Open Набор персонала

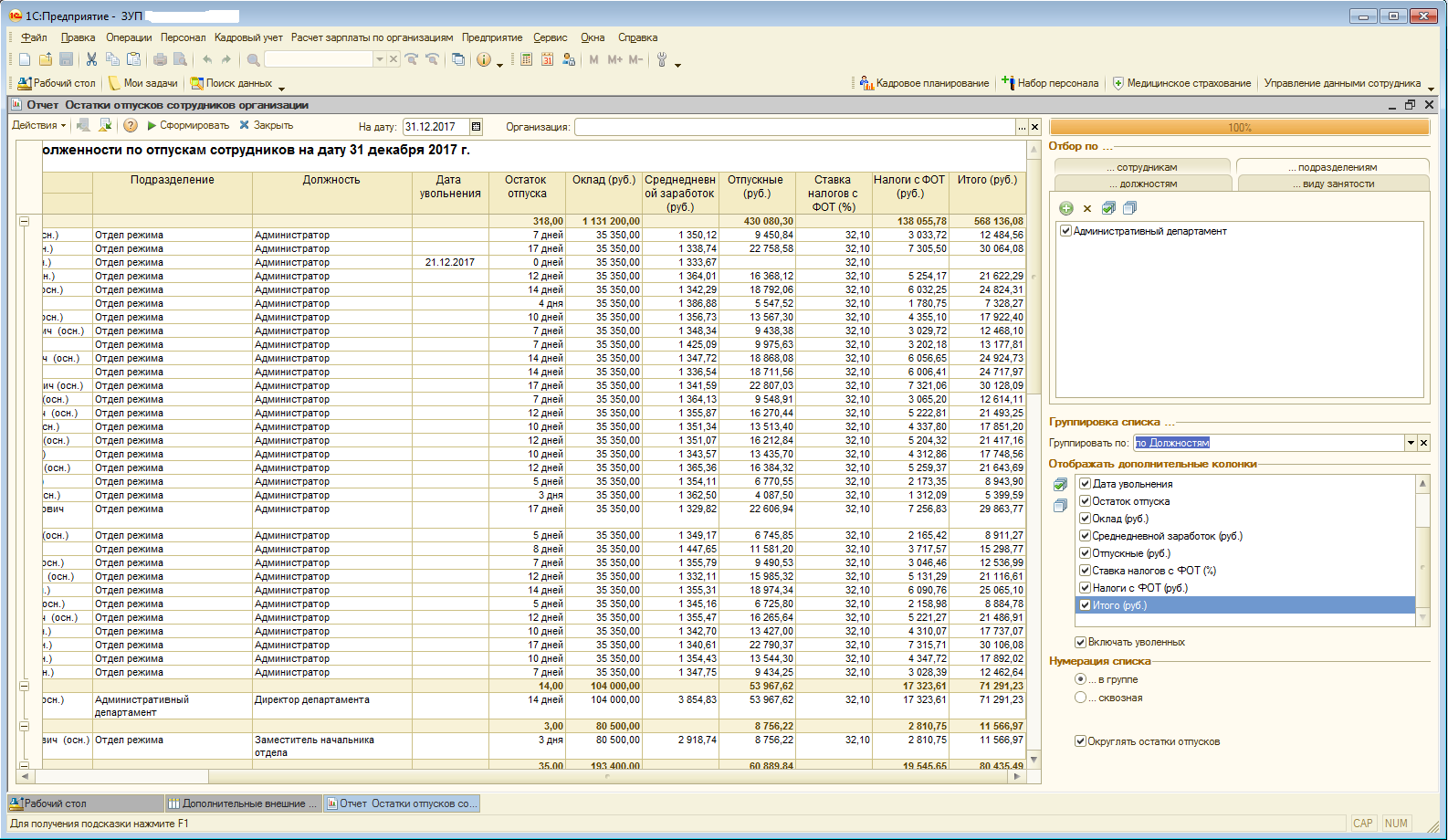point(1050,83)
